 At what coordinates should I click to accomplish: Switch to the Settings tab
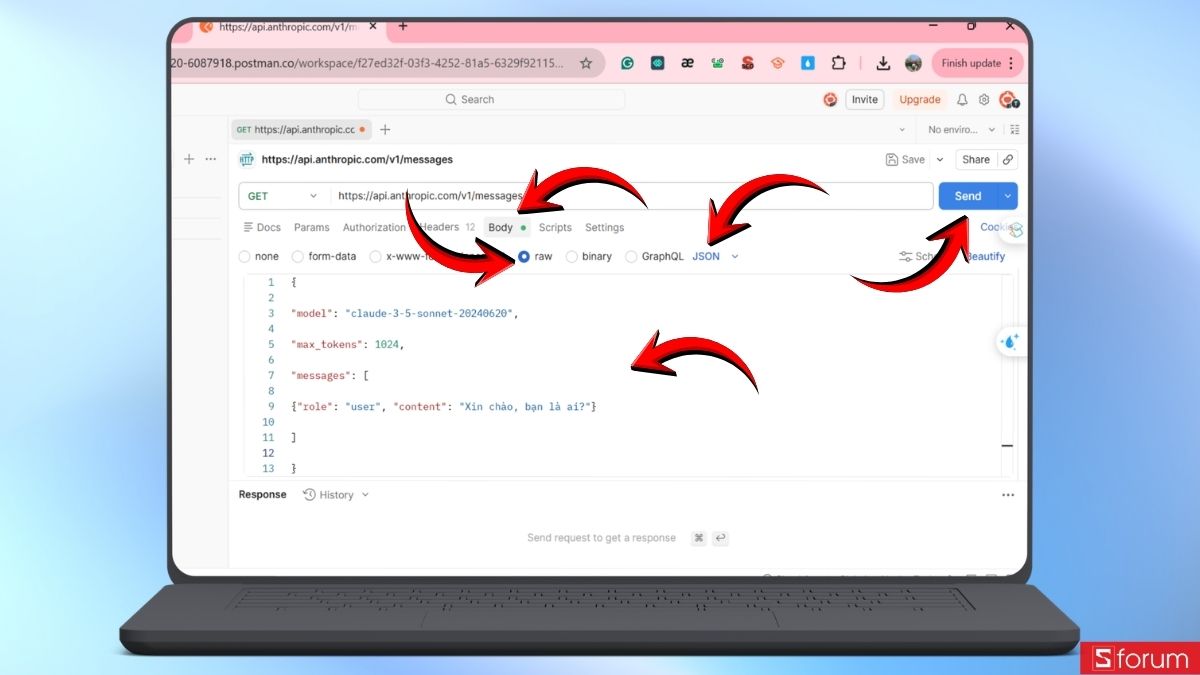coord(604,228)
